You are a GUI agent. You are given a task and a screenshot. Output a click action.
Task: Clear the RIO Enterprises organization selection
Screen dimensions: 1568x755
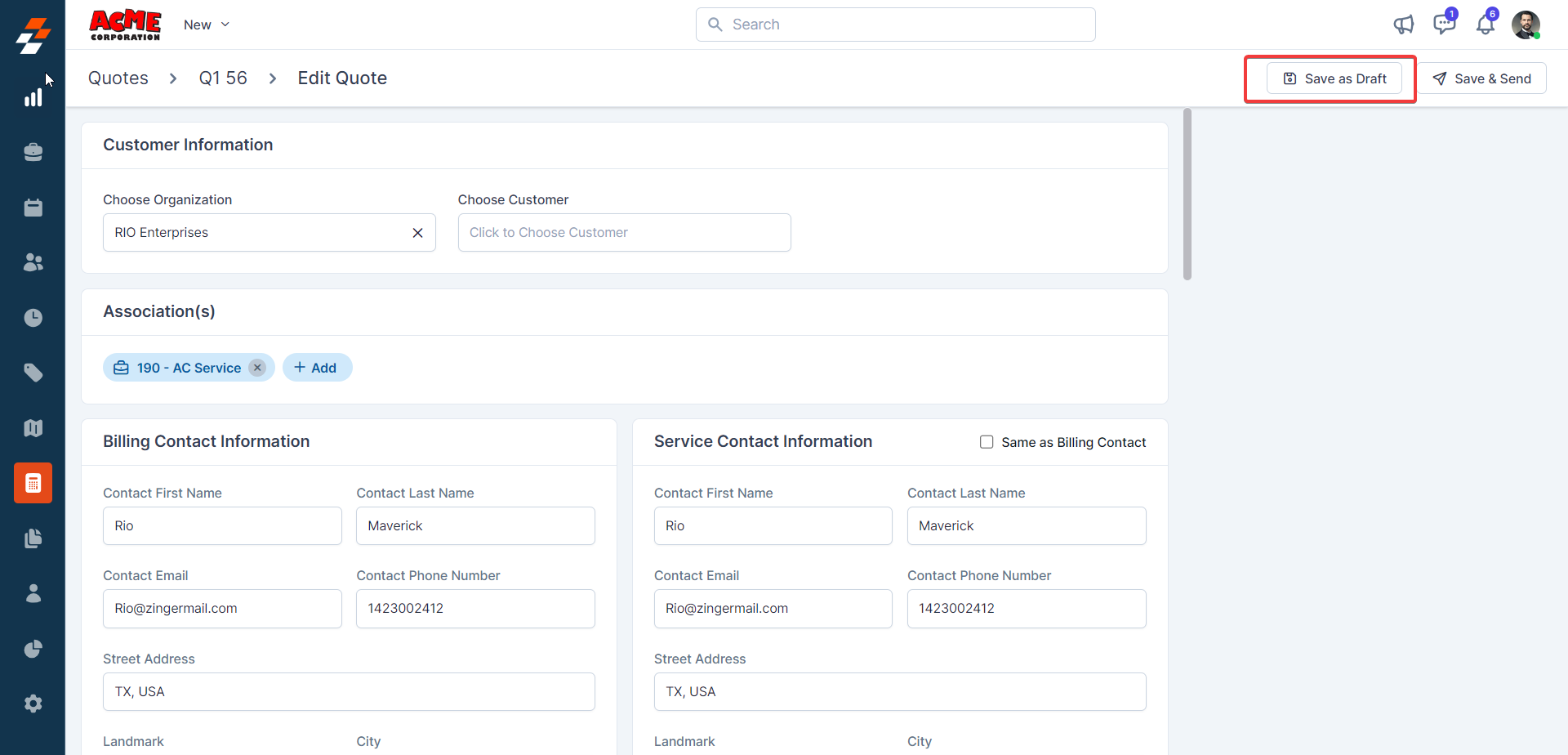[x=417, y=233]
